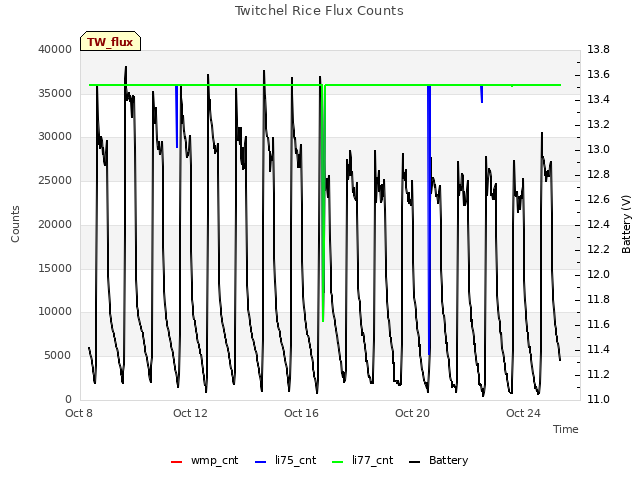Click the blue li75_cnt dip before Oct 12
The width and height of the screenshot is (640, 480).
[177, 117]
